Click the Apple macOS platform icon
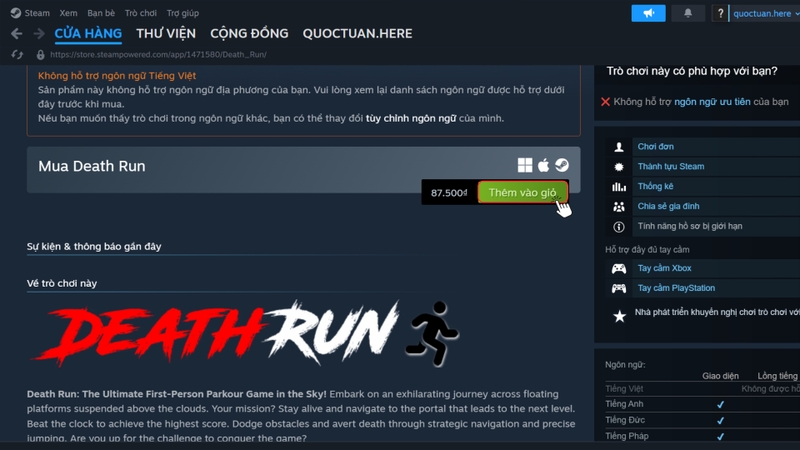 click(x=543, y=165)
